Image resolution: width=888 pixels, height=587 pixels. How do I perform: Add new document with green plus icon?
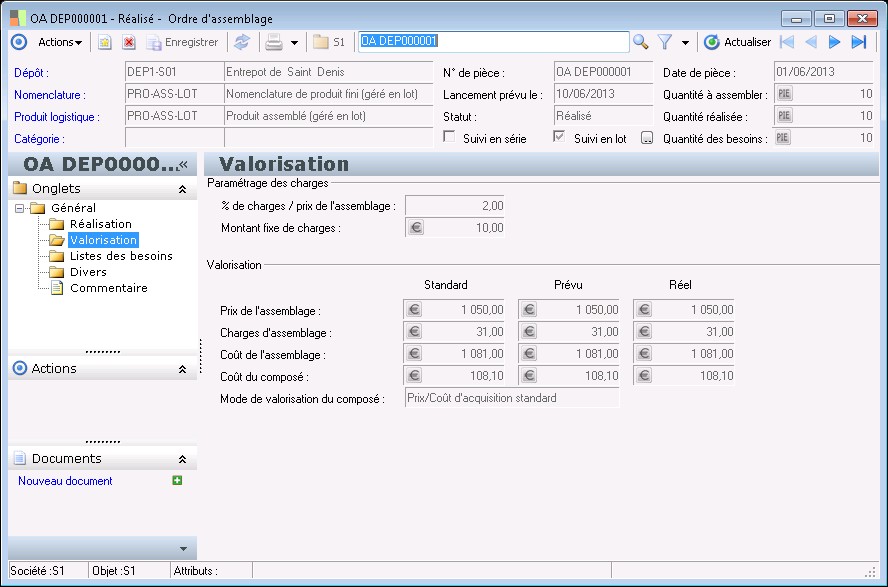pyautogui.click(x=177, y=481)
